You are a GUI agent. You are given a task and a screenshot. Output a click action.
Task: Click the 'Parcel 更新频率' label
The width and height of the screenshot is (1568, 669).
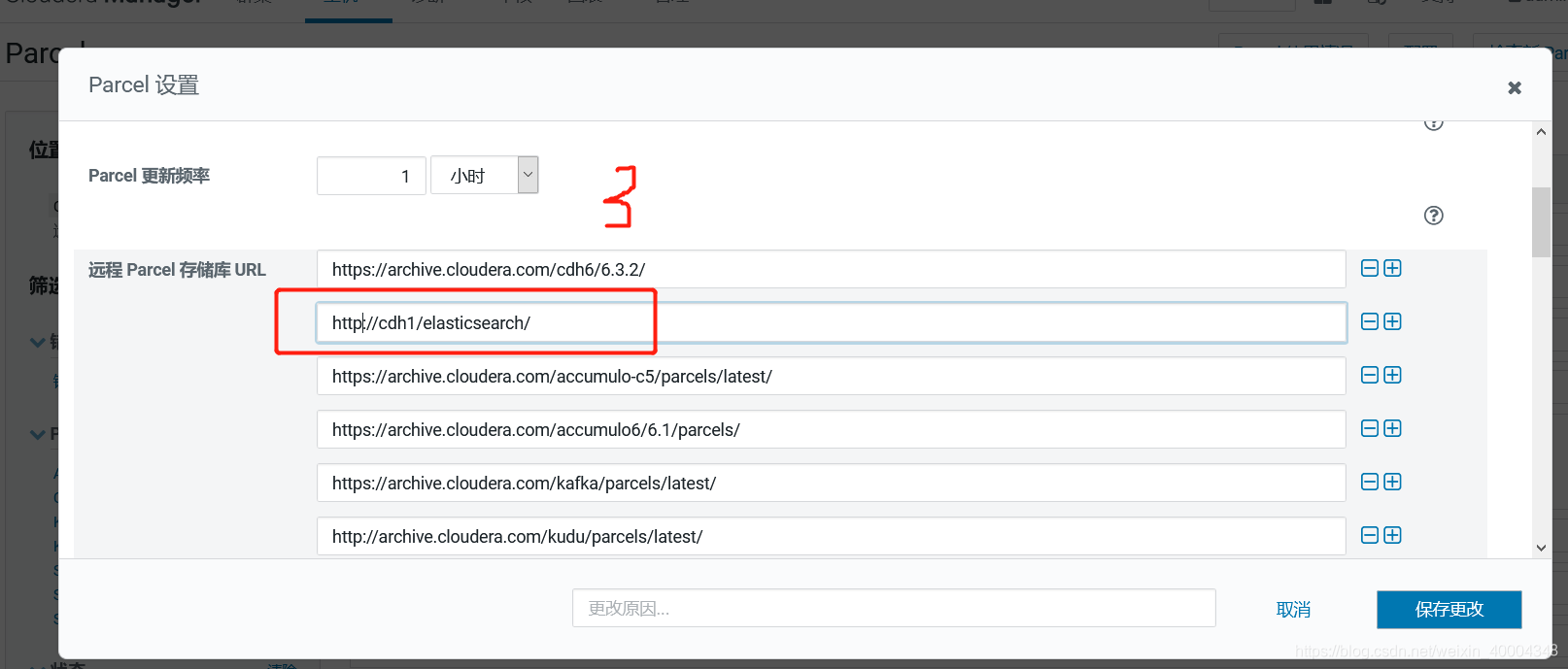[x=149, y=176]
